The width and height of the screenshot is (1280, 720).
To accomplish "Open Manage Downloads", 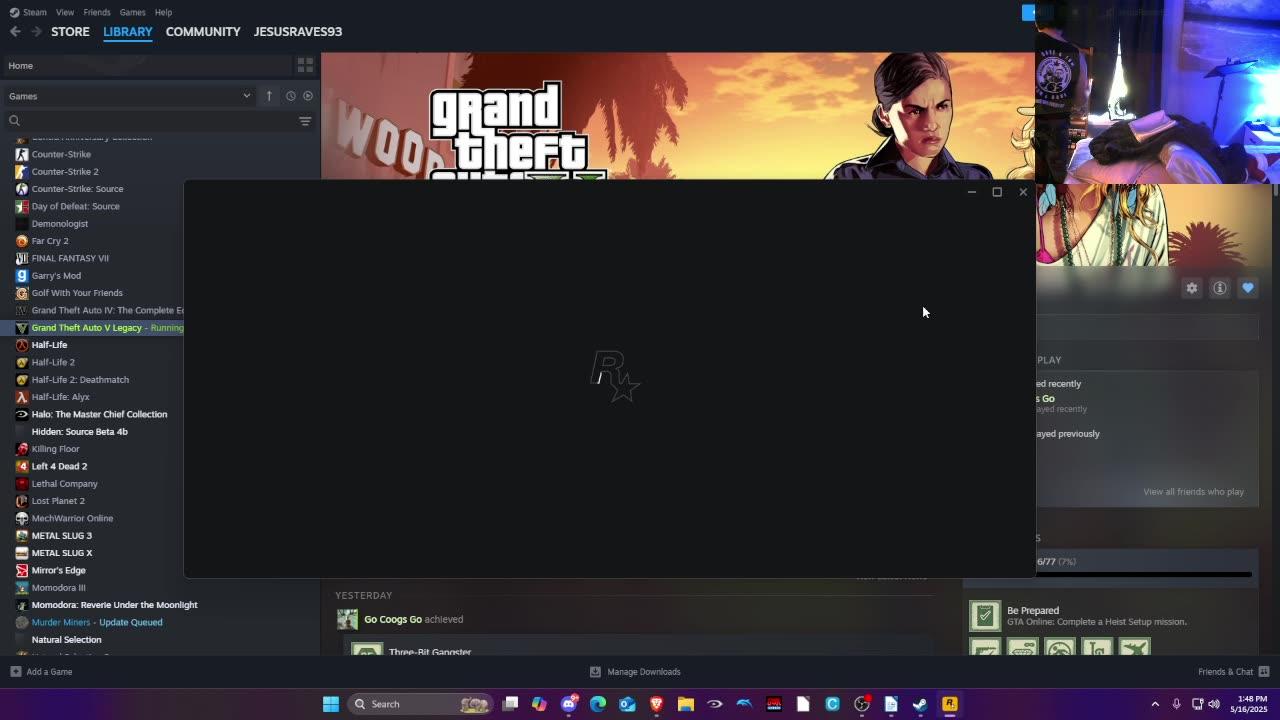I will pos(635,672).
